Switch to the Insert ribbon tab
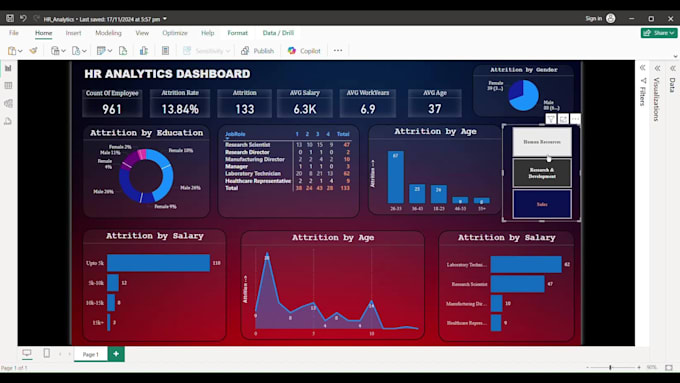The width and height of the screenshot is (680, 383). [x=73, y=33]
